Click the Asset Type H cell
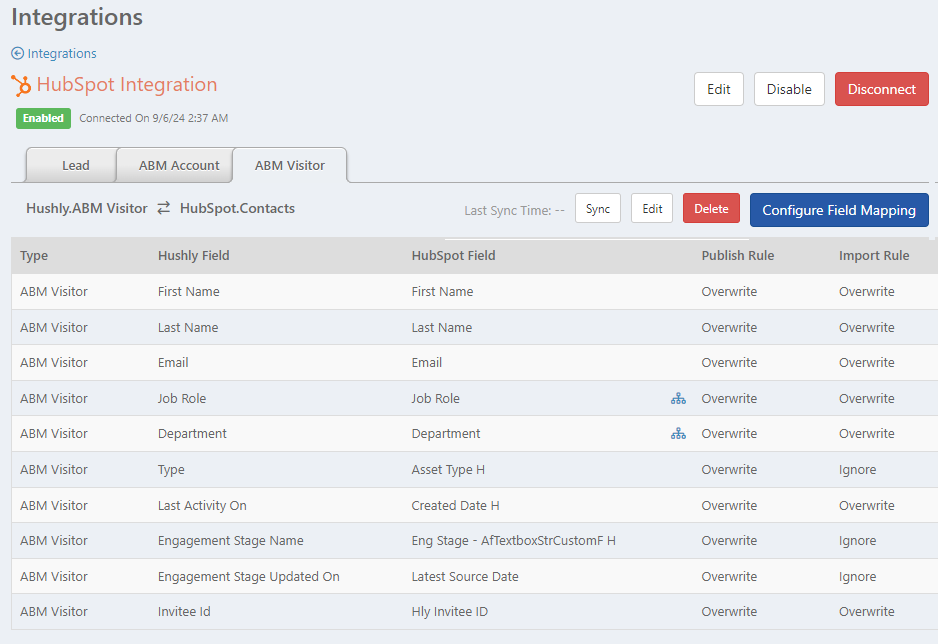 [x=448, y=469]
